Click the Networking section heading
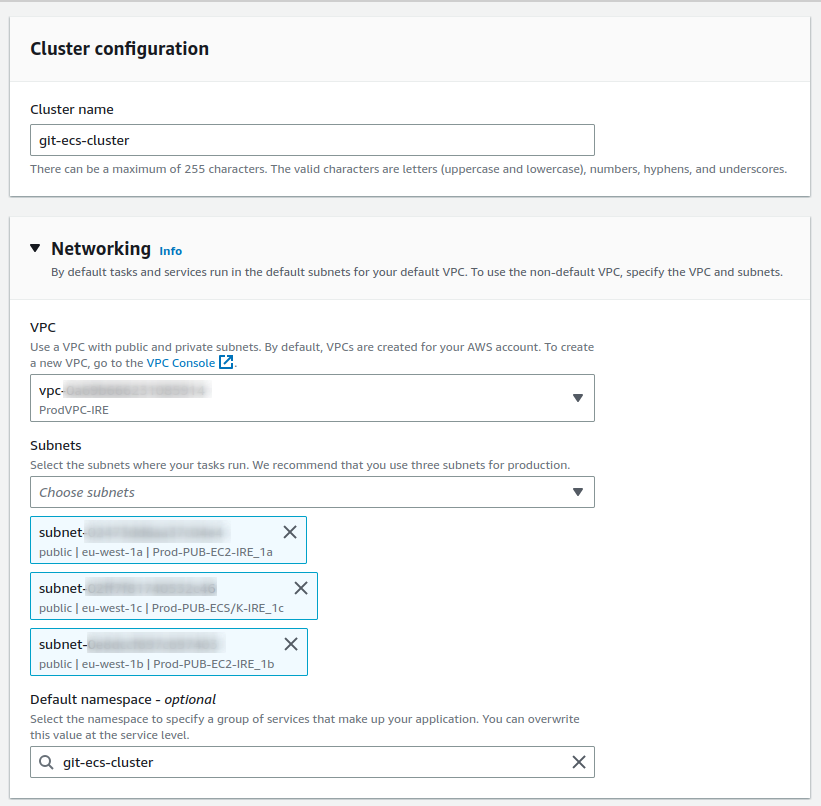The image size is (821, 806). click(101, 248)
